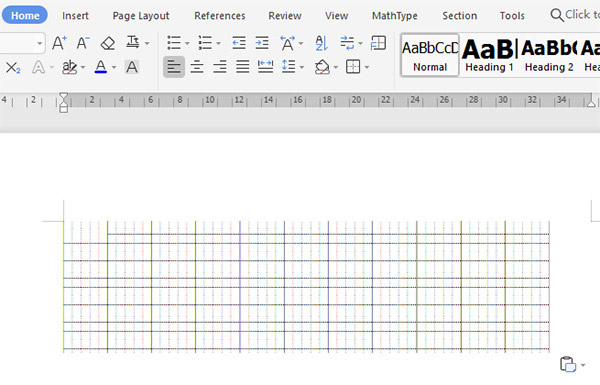Click the Decrease Indent icon
Viewport: 600px width, 385px height.
239,43
